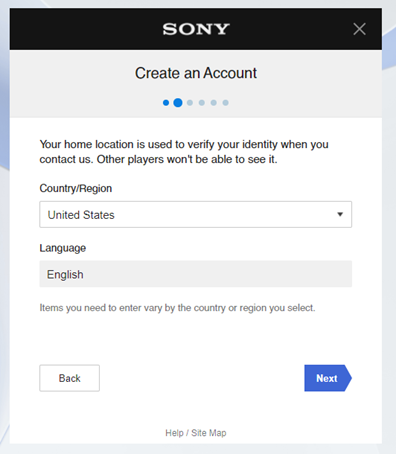Click the English Language field
The height and width of the screenshot is (454, 396).
tap(196, 274)
